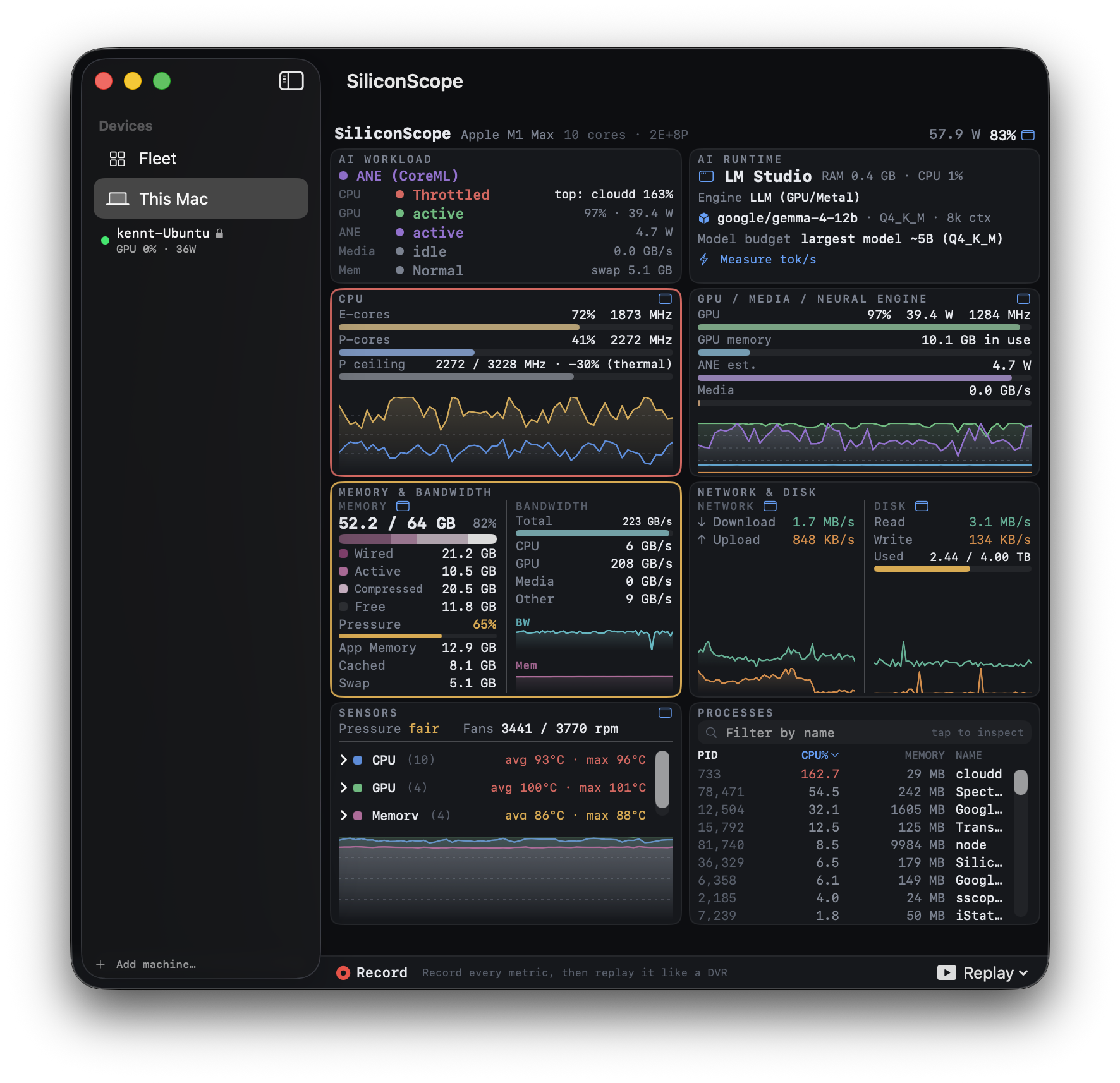Image resolution: width=1120 pixels, height=1083 pixels.
Task: Open the Replay dropdown menu
Action: [x=983, y=973]
